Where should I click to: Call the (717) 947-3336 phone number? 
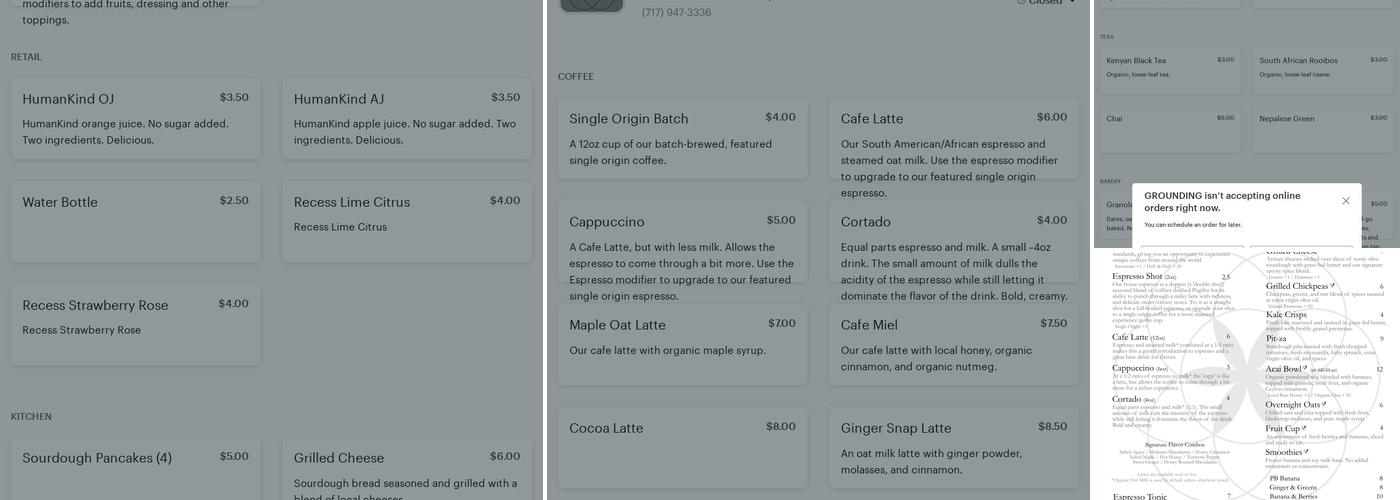pos(676,13)
